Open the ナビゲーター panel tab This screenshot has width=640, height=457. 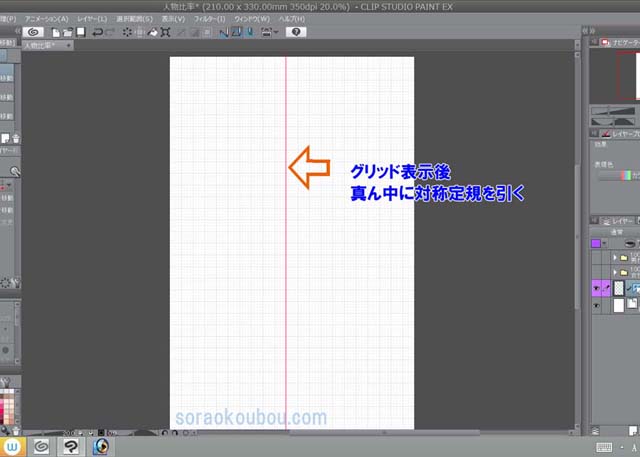coord(620,42)
